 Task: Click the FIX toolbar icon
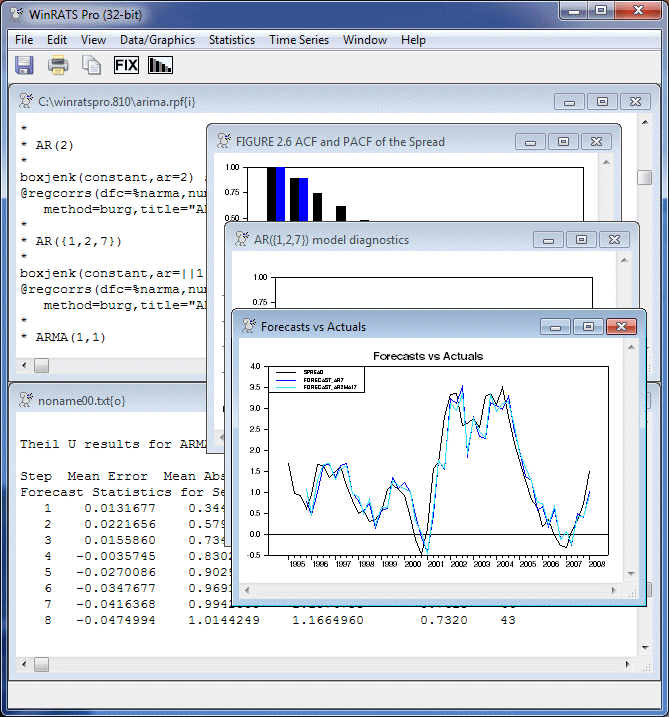(x=126, y=65)
